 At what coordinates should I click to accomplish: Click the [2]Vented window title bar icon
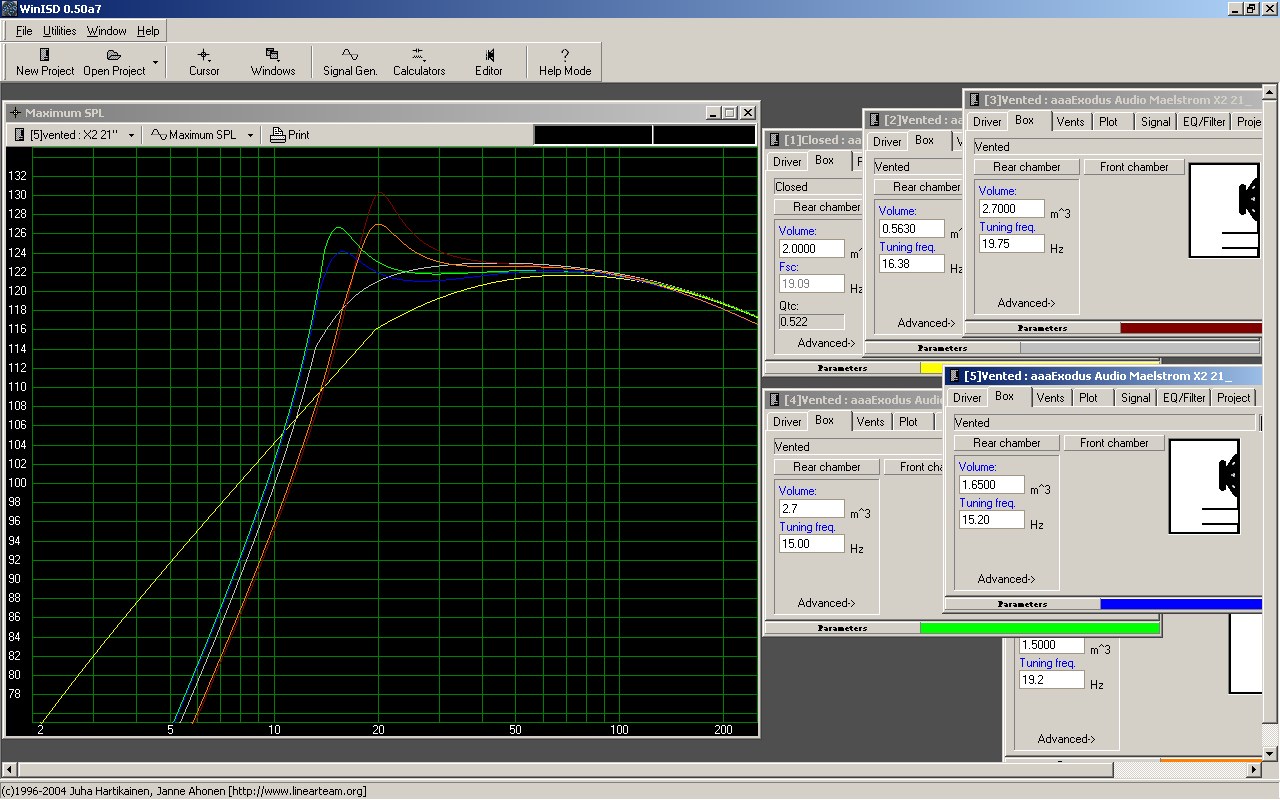point(874,120)
